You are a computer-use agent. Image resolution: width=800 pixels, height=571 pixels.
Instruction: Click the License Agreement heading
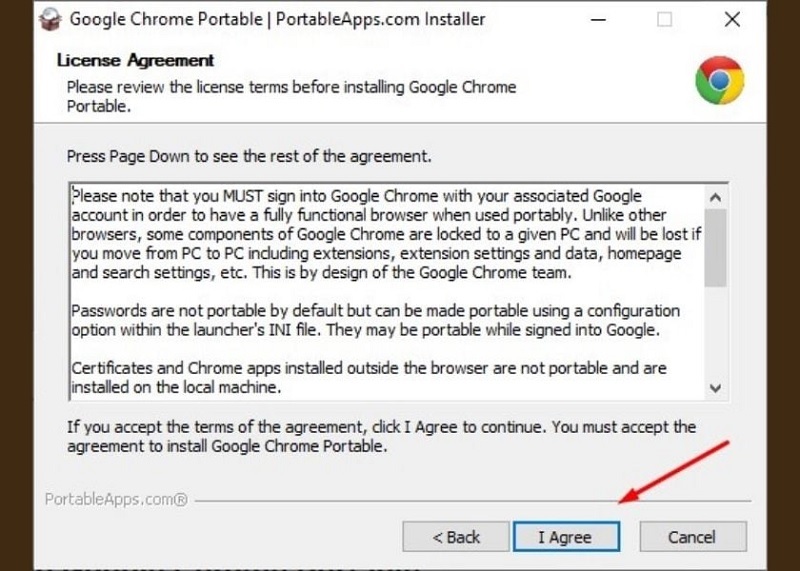click(136, 61)
